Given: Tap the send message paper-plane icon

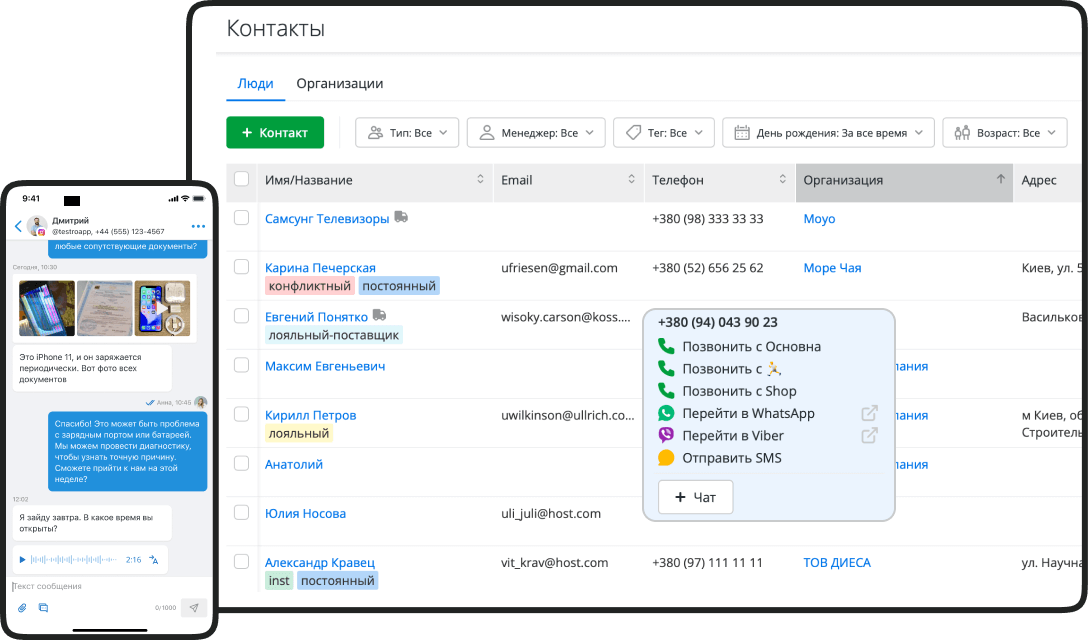Looking at the screenshot, I should click(194, 608).
